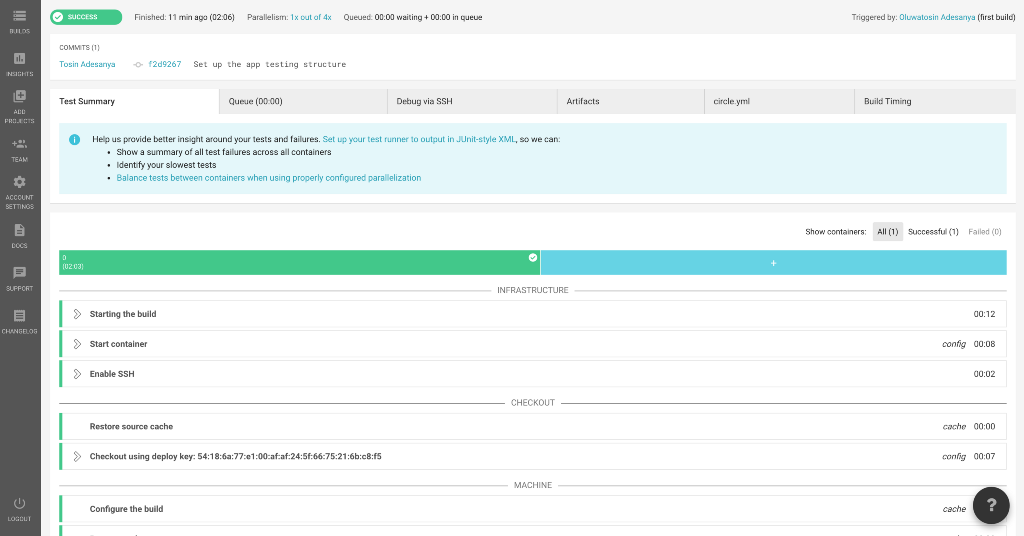Click the Logout power icon
This screenshot has height=536, width=1024.
[x=19, y=504]
